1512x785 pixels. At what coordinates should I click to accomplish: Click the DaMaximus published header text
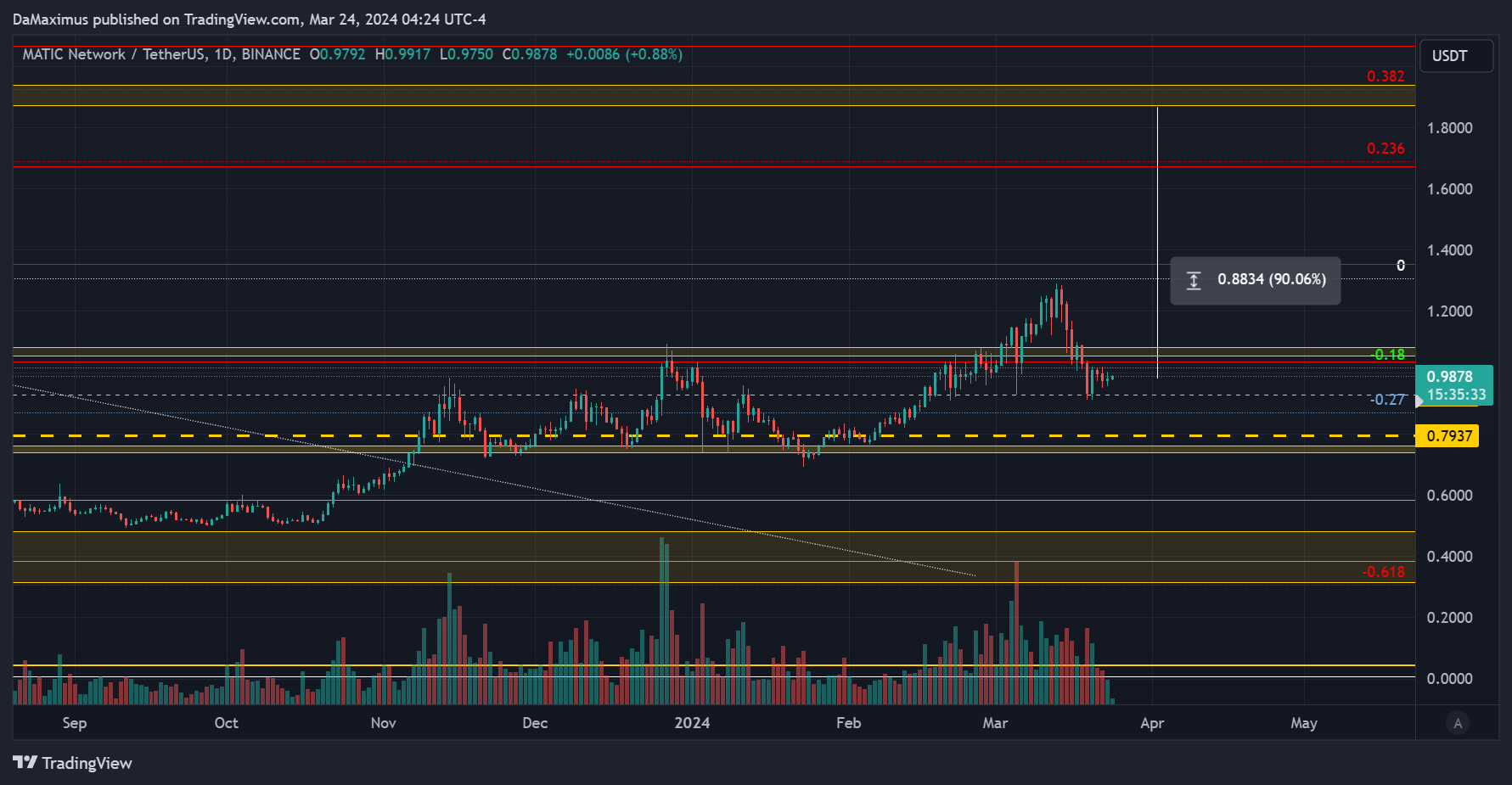point(250,19)
